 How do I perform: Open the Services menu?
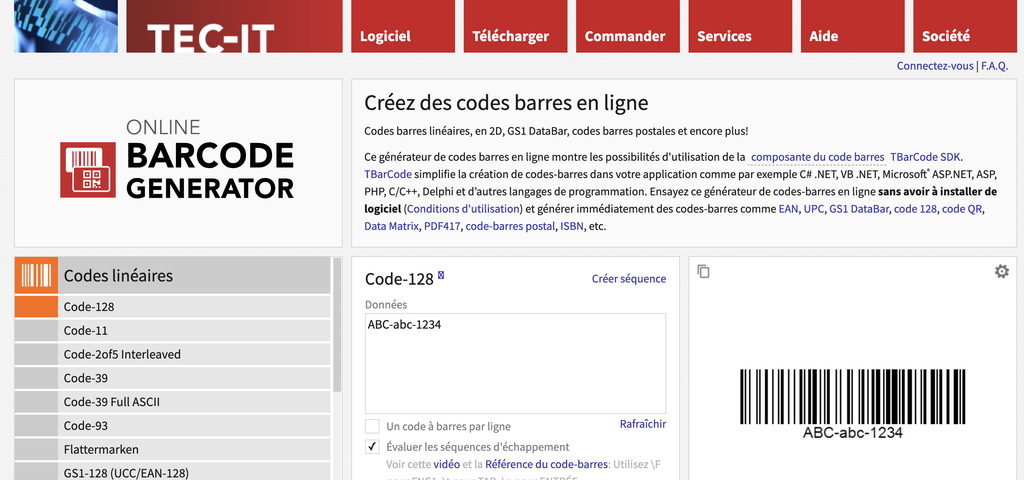(740, 26)
